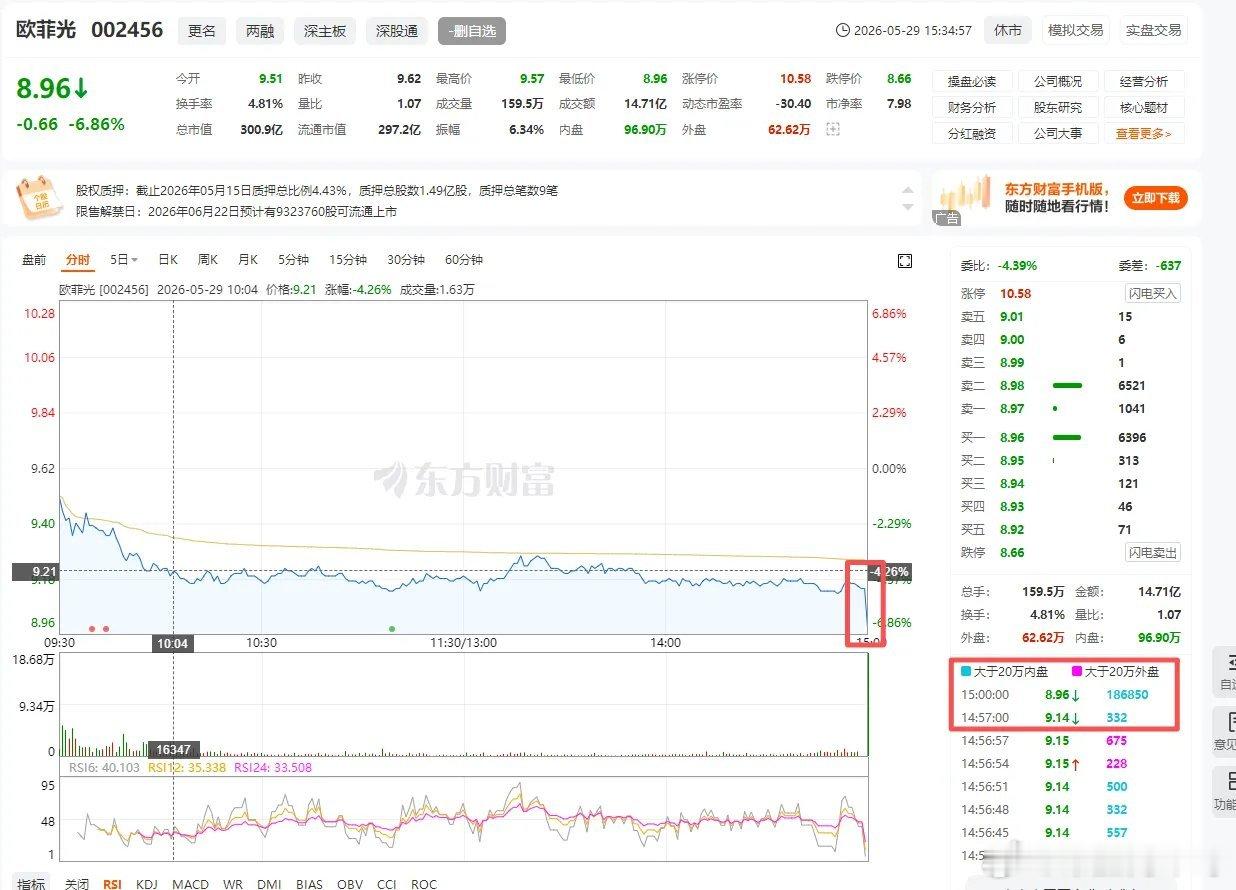Click the first red event dot on chart

pos(92,629)
